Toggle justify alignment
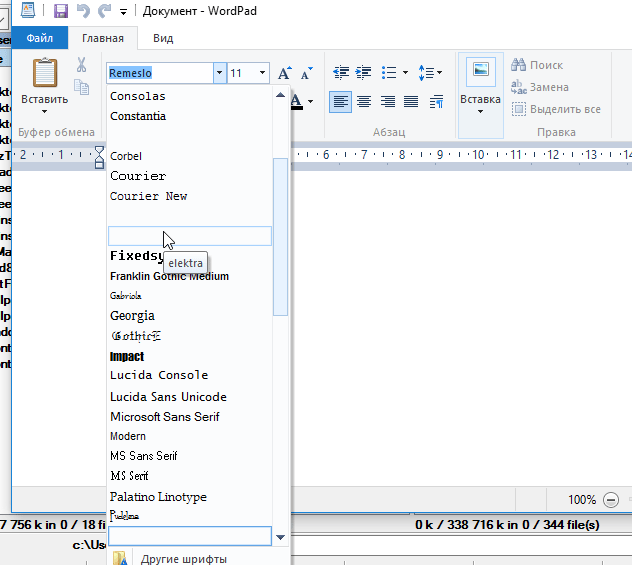The height and width of the screenshot is (565, 632). point(411,102)
